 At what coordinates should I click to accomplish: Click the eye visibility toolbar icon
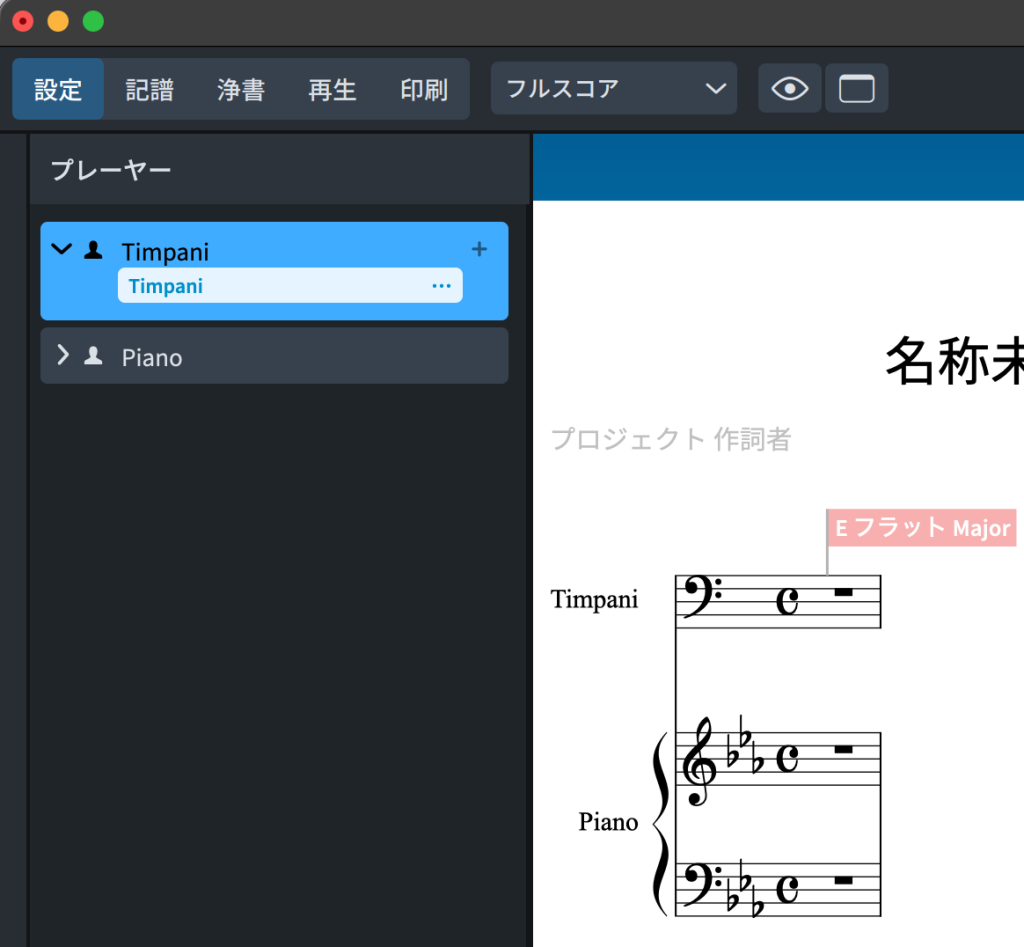pyautogui.click(x=789, y=89)
